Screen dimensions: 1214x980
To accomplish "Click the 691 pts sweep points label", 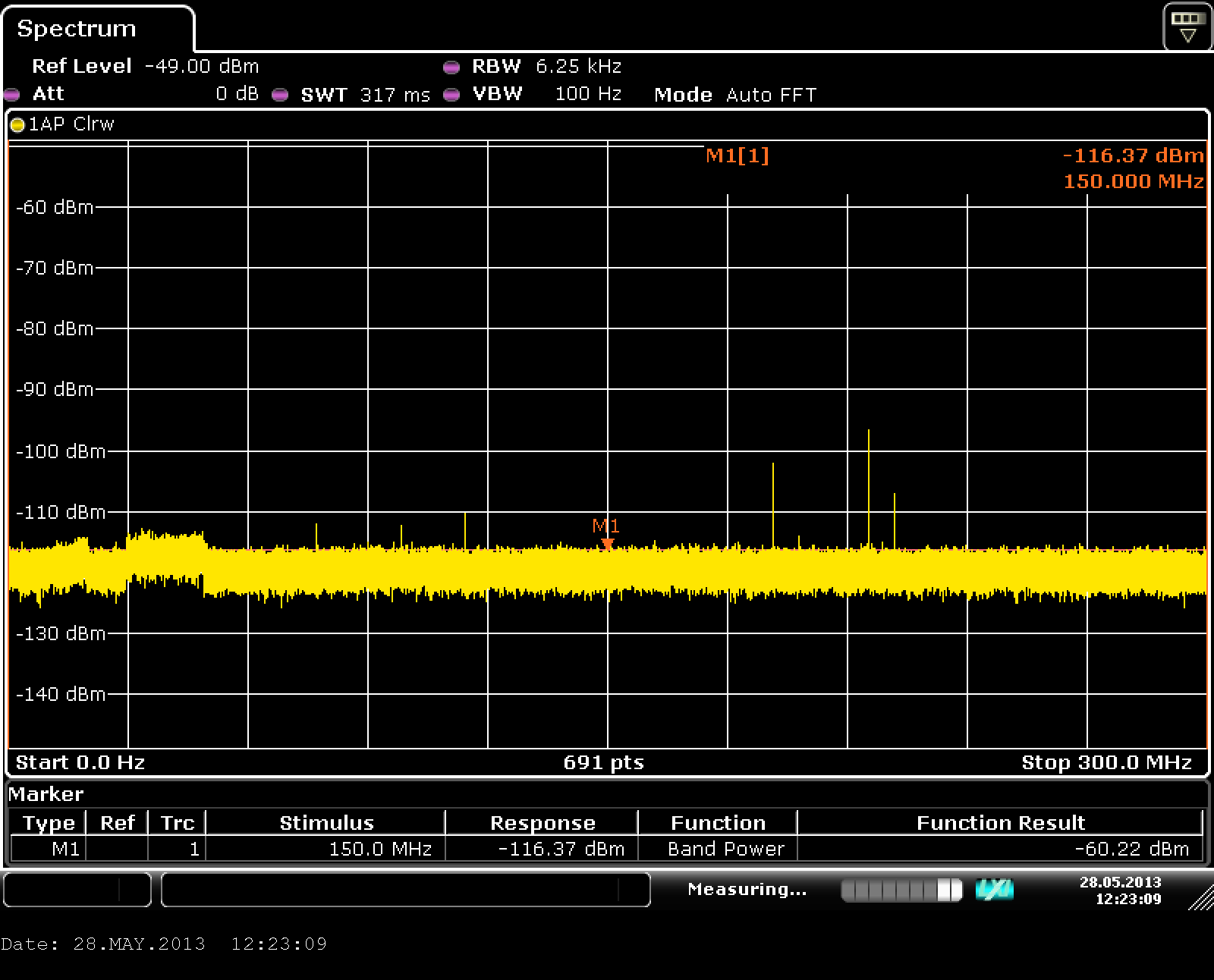I will [603, 762].
